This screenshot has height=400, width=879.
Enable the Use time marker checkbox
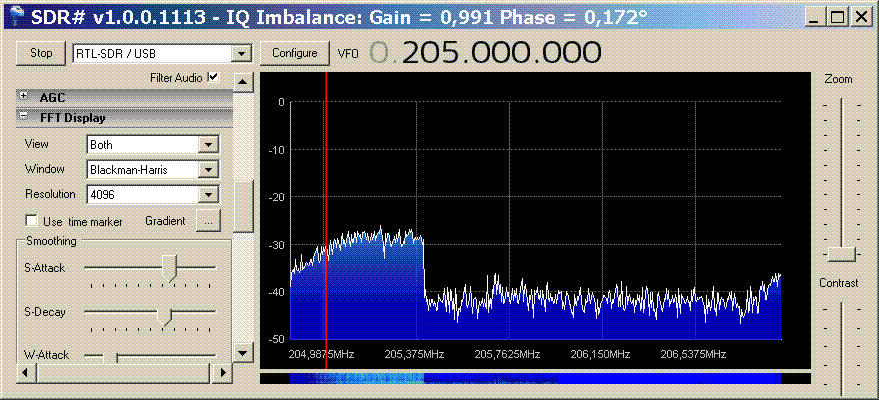point(32,221)
